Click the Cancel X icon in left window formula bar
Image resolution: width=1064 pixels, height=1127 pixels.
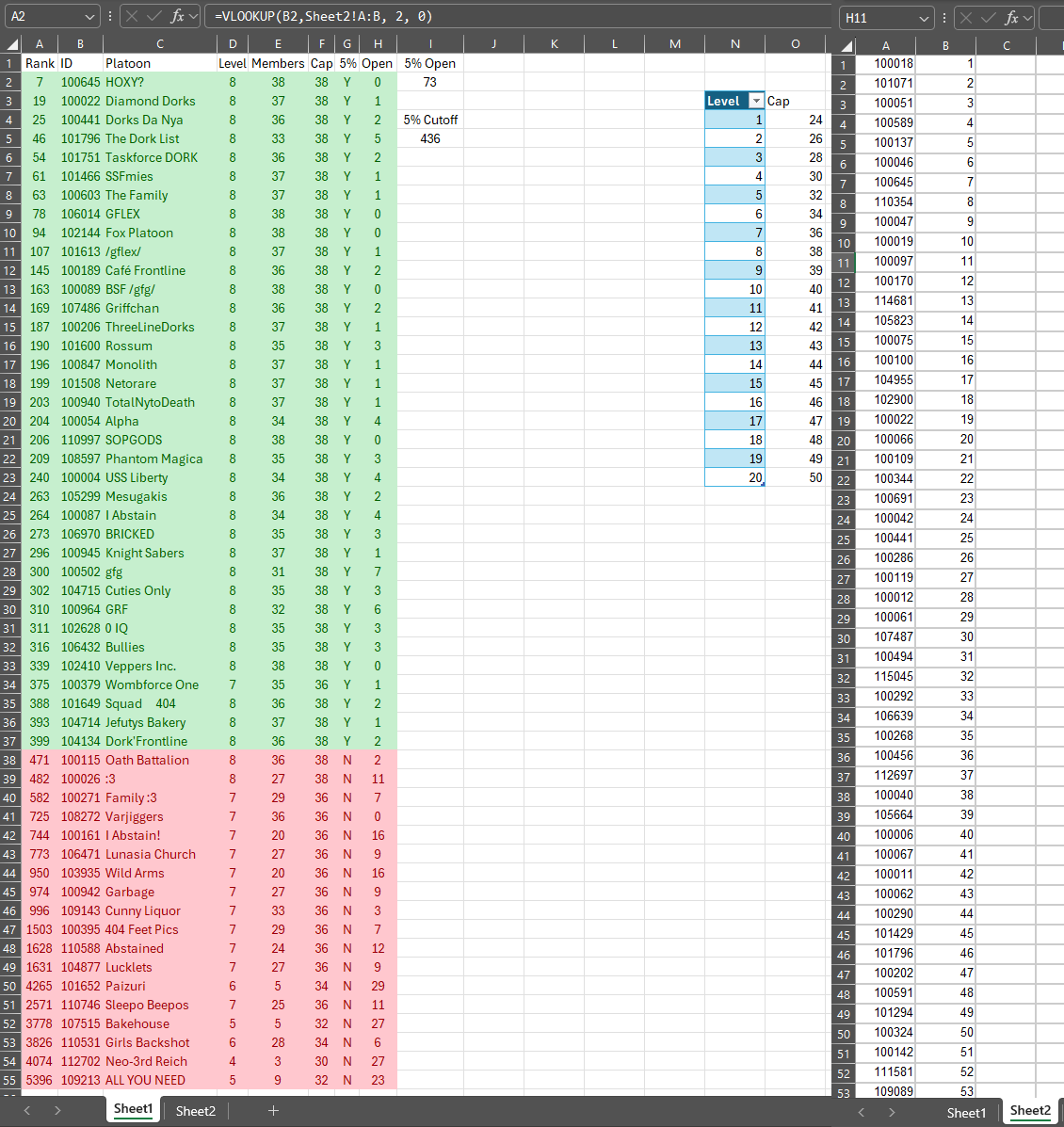(132, 16)
